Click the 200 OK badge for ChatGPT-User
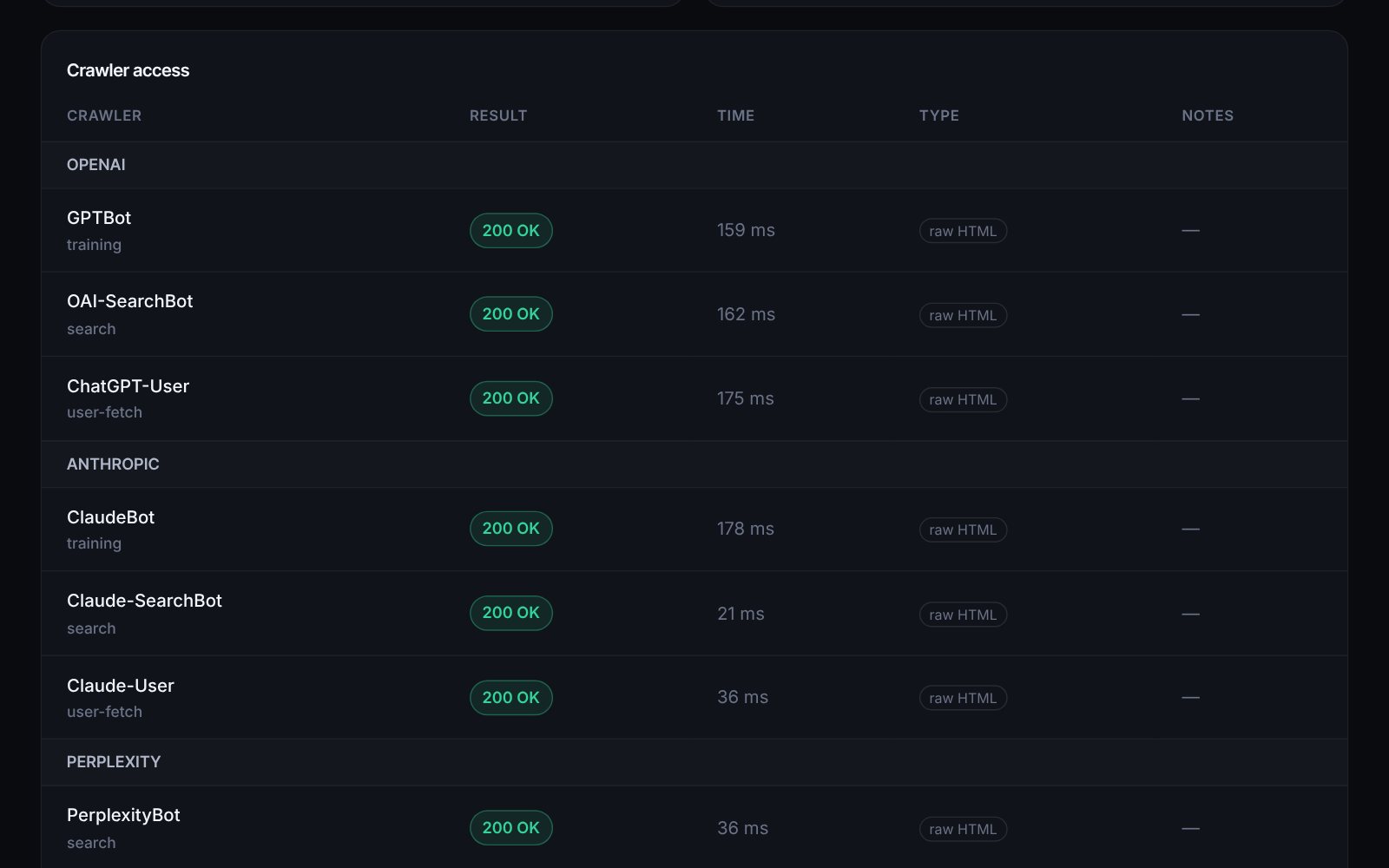 coord(511,398)
